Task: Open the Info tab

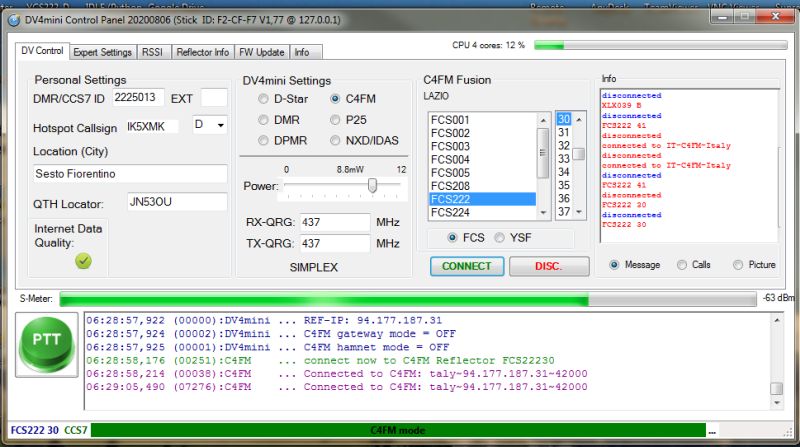Action: pyautogui.click(x=306, y=52)
